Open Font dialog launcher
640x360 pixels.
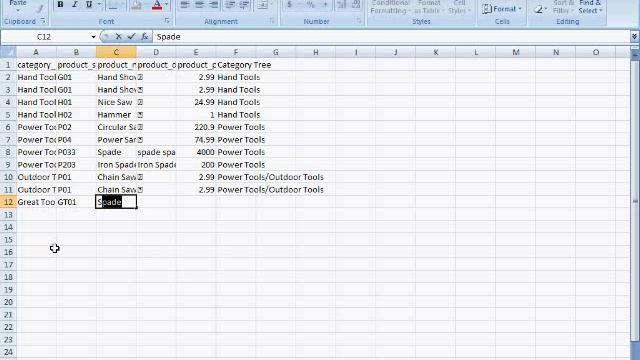[167, 20]
